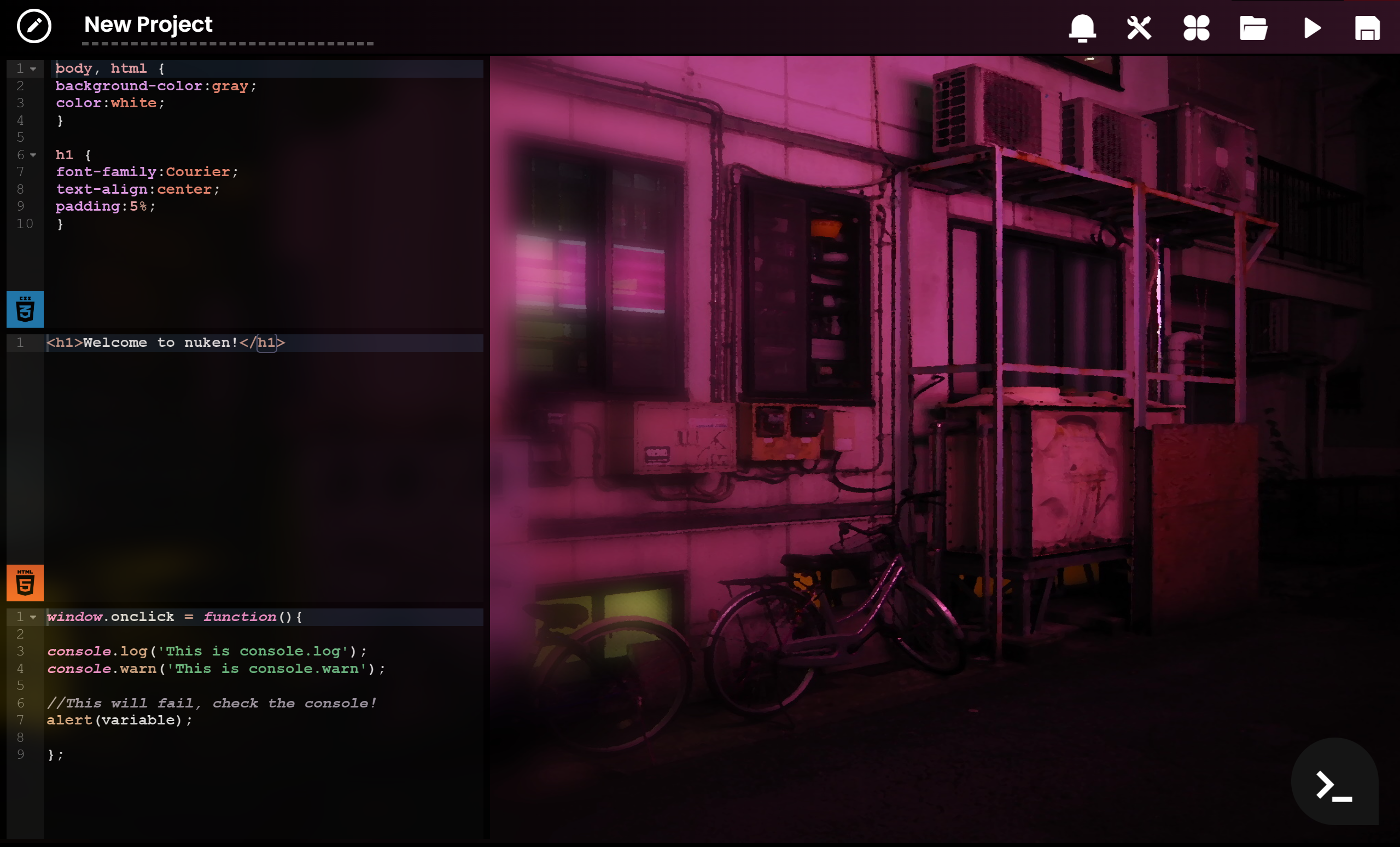Click the padding:5% CSS declaration
Image resolution: width=1400 pixels, height=847 pixels.
[x=104, y=206]
